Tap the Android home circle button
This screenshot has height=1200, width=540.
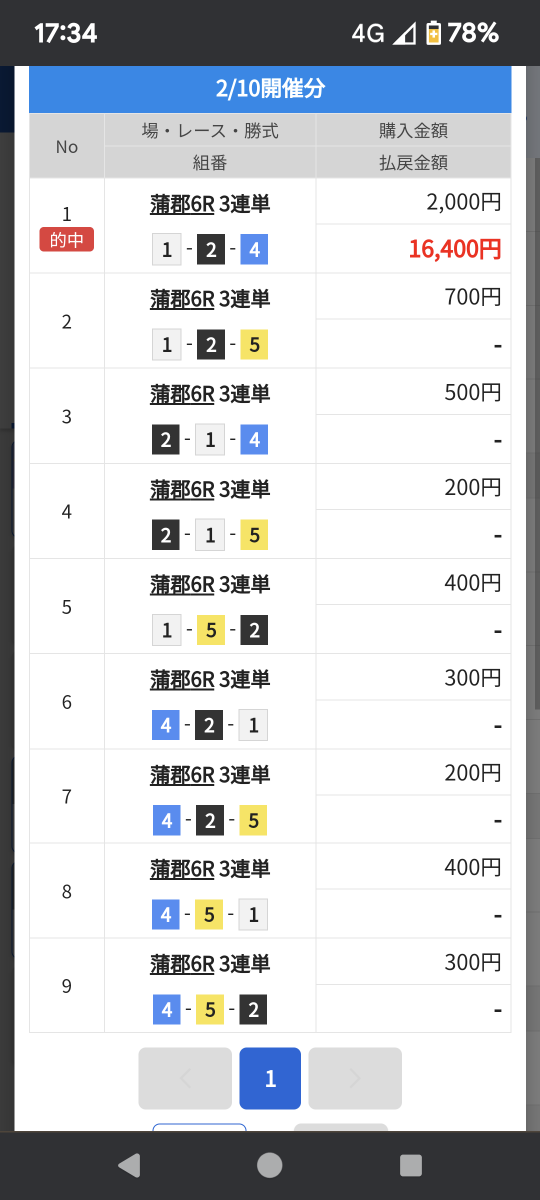click(270, 1165)
